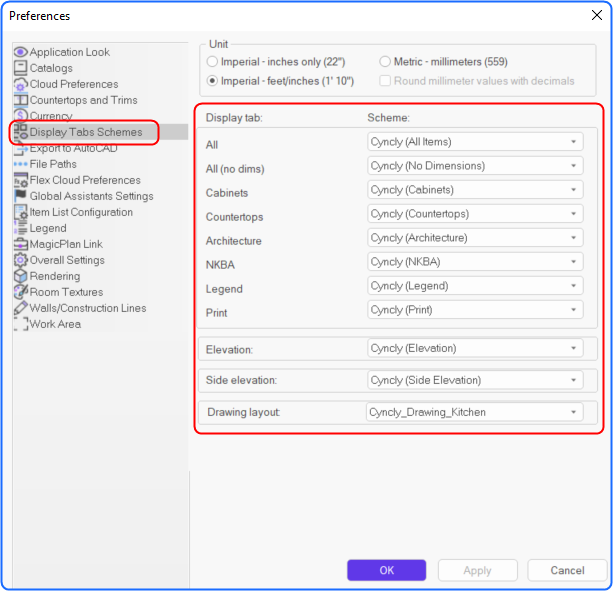Close the Preferences window

597,15
